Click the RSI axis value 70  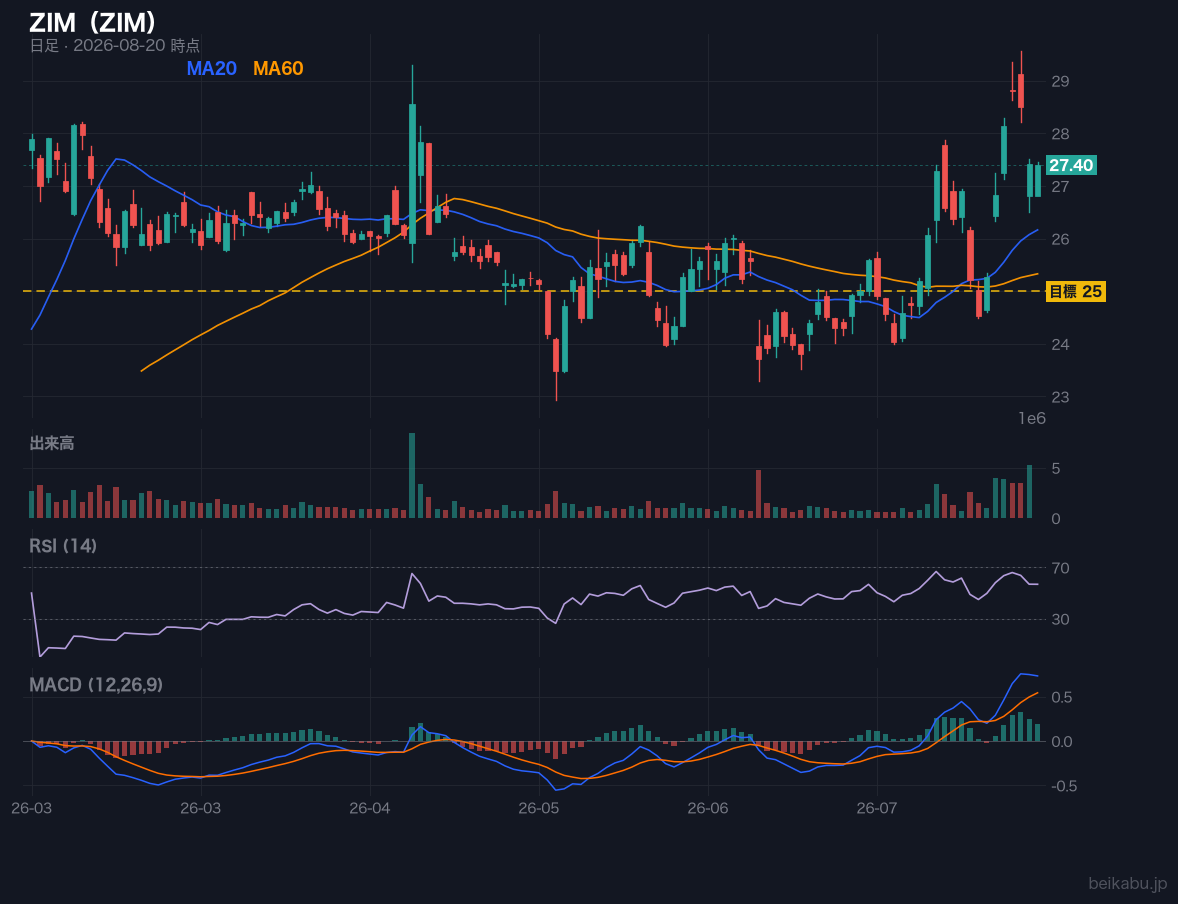pyautogui.click(x=1060, y=568)
